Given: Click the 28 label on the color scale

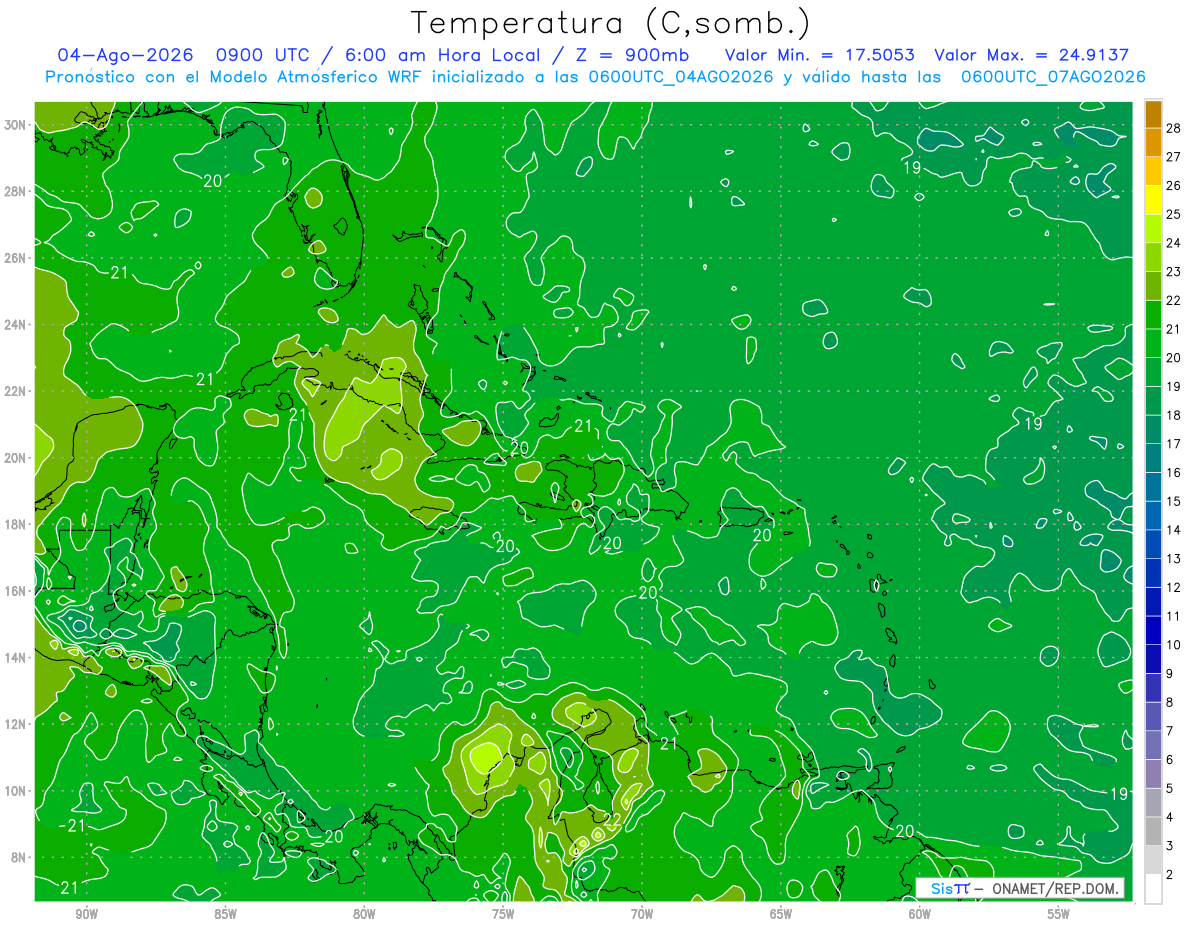Looking at the screenshot, I should coord(1175,128).
